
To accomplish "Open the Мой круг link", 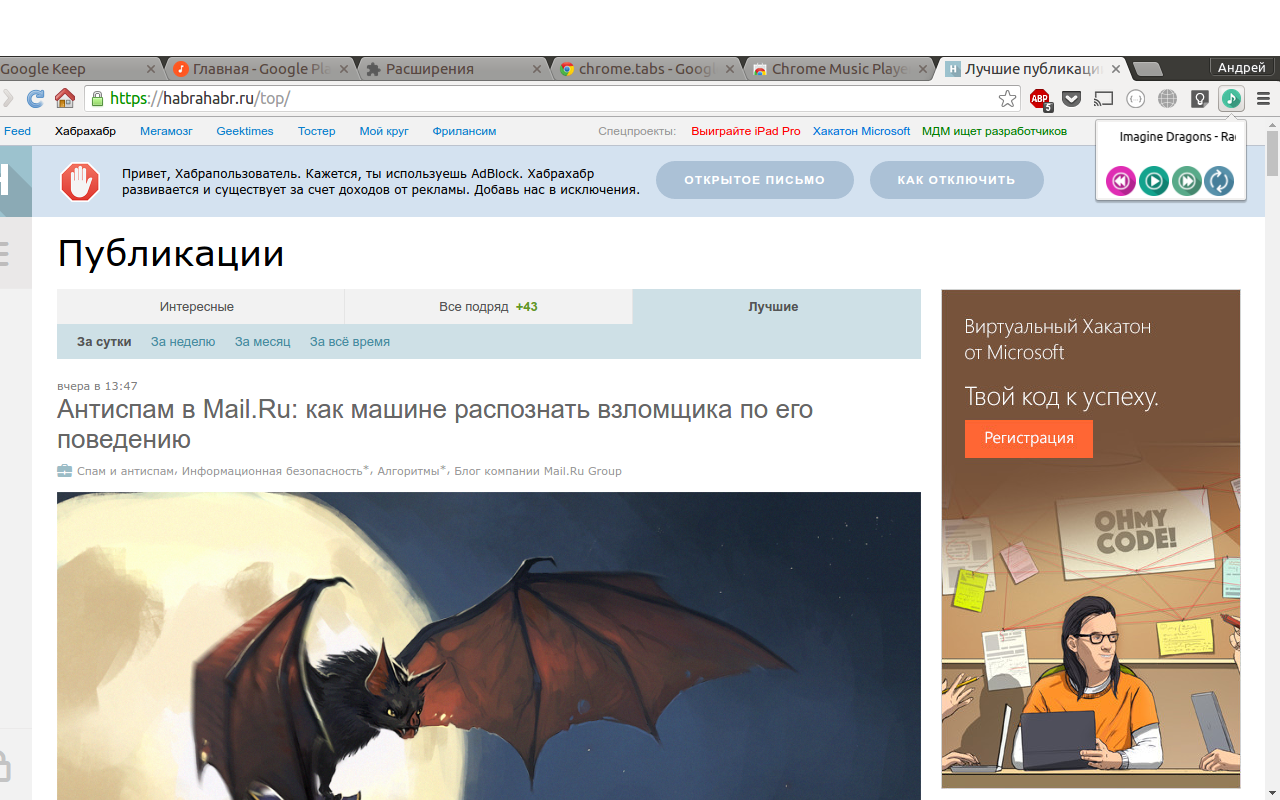I will point(384,131).
